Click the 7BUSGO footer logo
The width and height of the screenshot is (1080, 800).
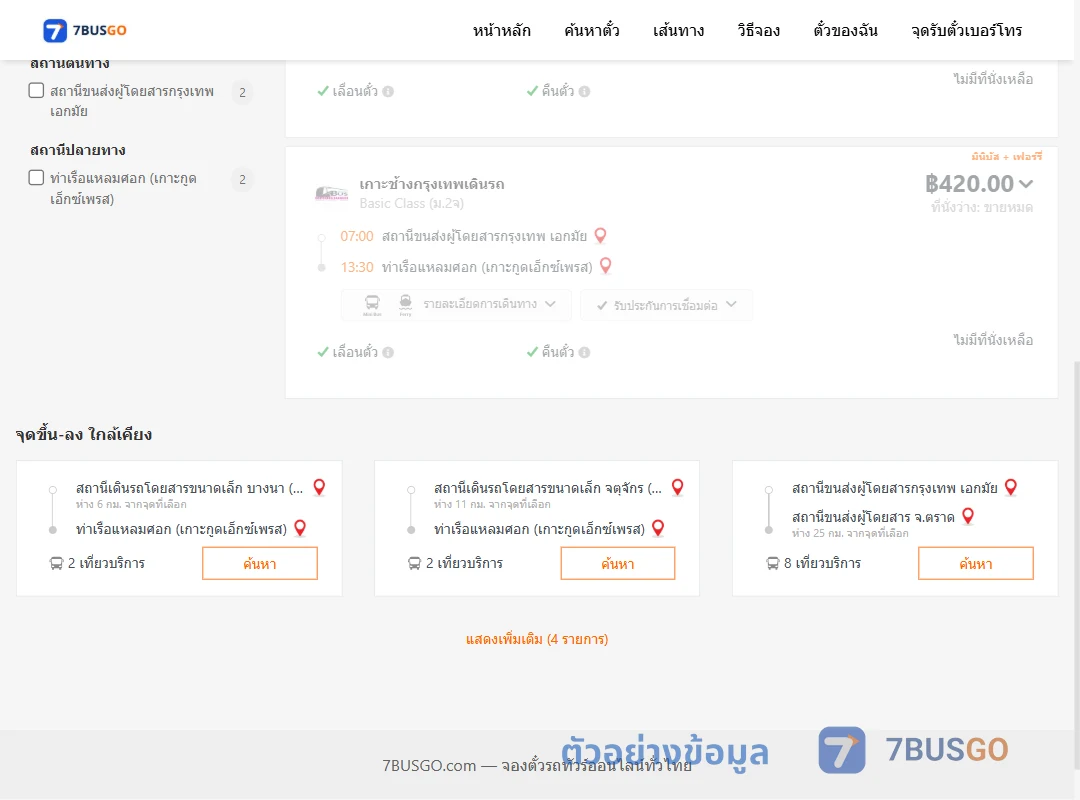[913, 750]
